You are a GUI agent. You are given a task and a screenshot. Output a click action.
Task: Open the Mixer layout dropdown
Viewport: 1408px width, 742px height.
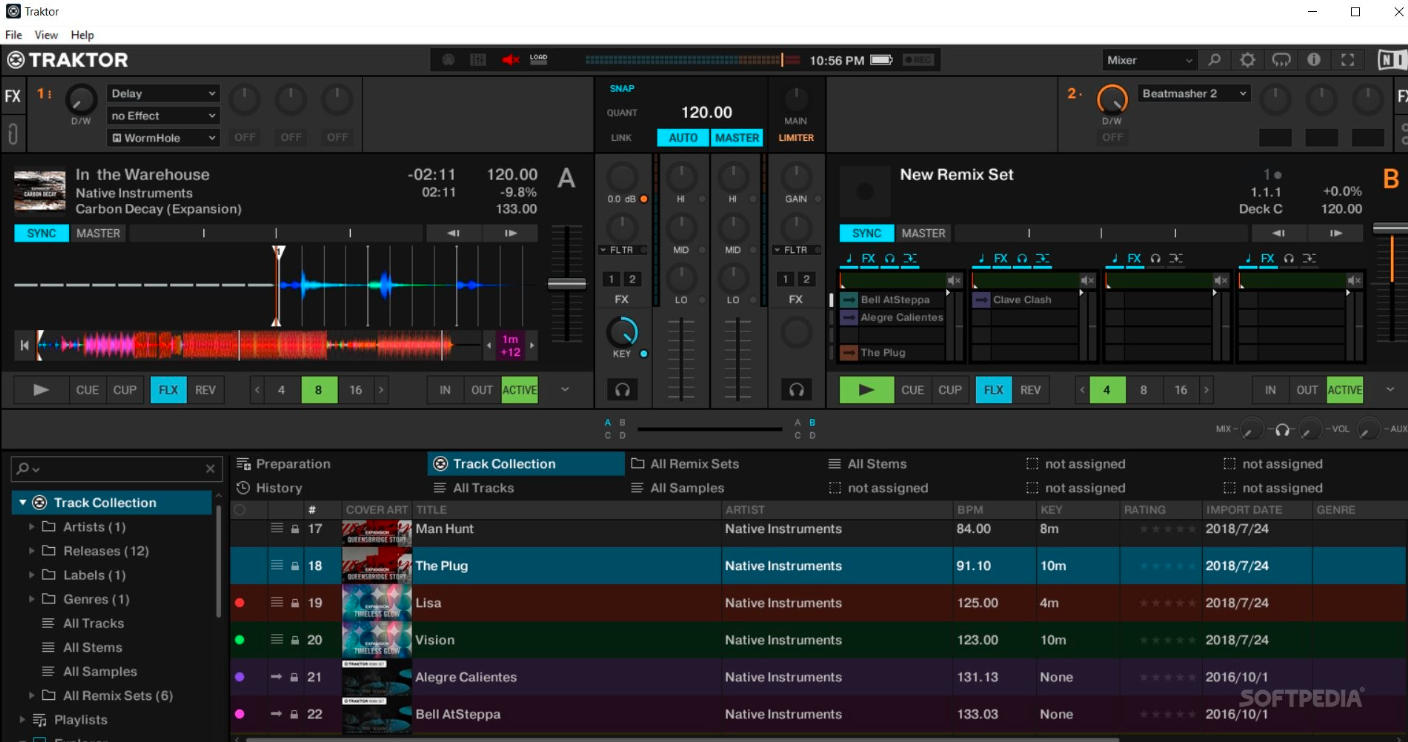[x=1149, y=60]
